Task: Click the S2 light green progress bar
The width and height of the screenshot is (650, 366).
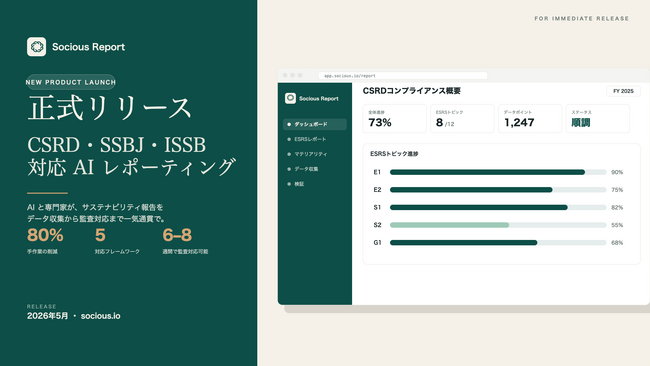Action: pyautogui.click(x=449, y=225)
